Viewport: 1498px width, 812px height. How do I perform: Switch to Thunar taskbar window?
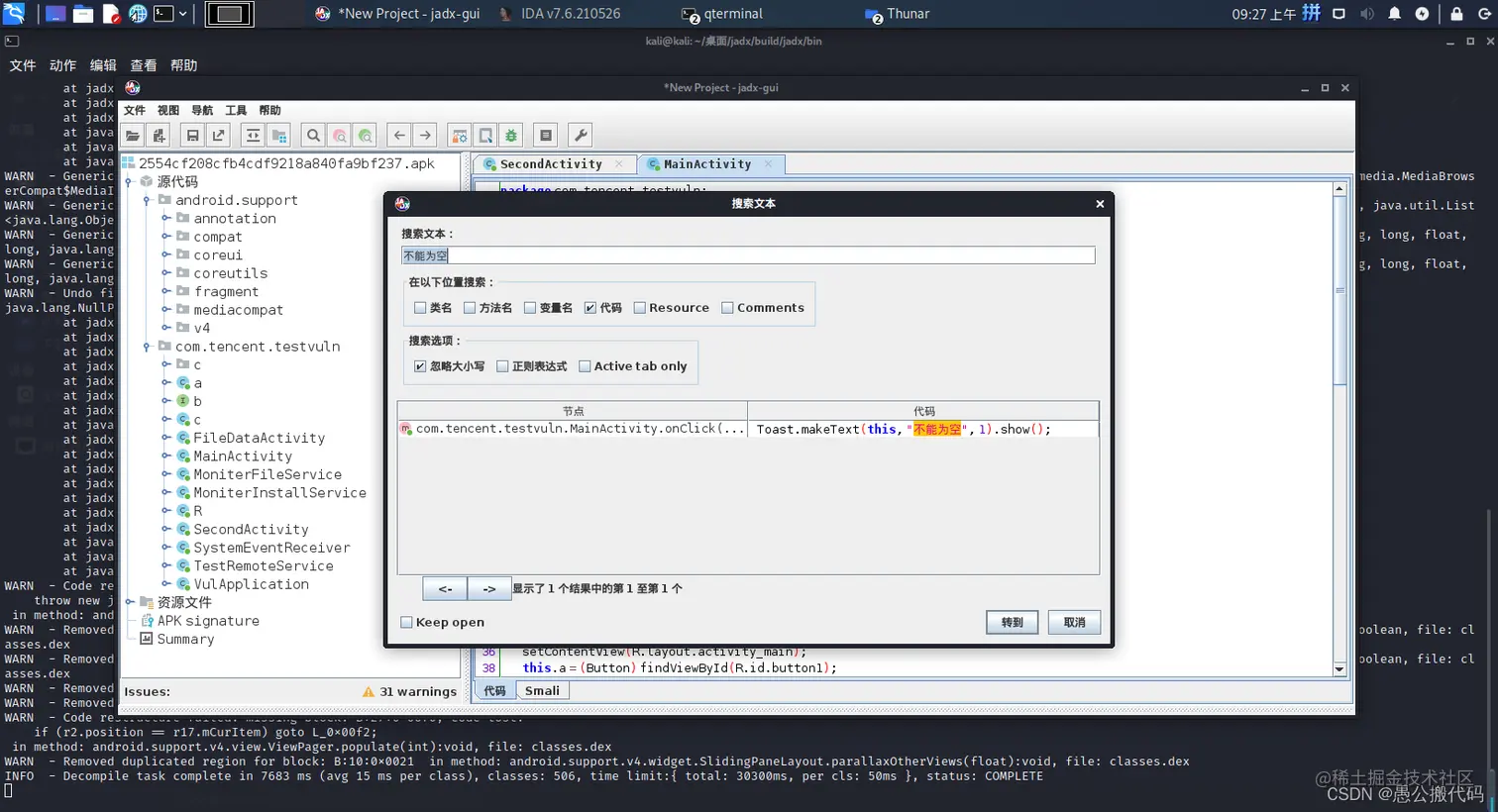898,14
